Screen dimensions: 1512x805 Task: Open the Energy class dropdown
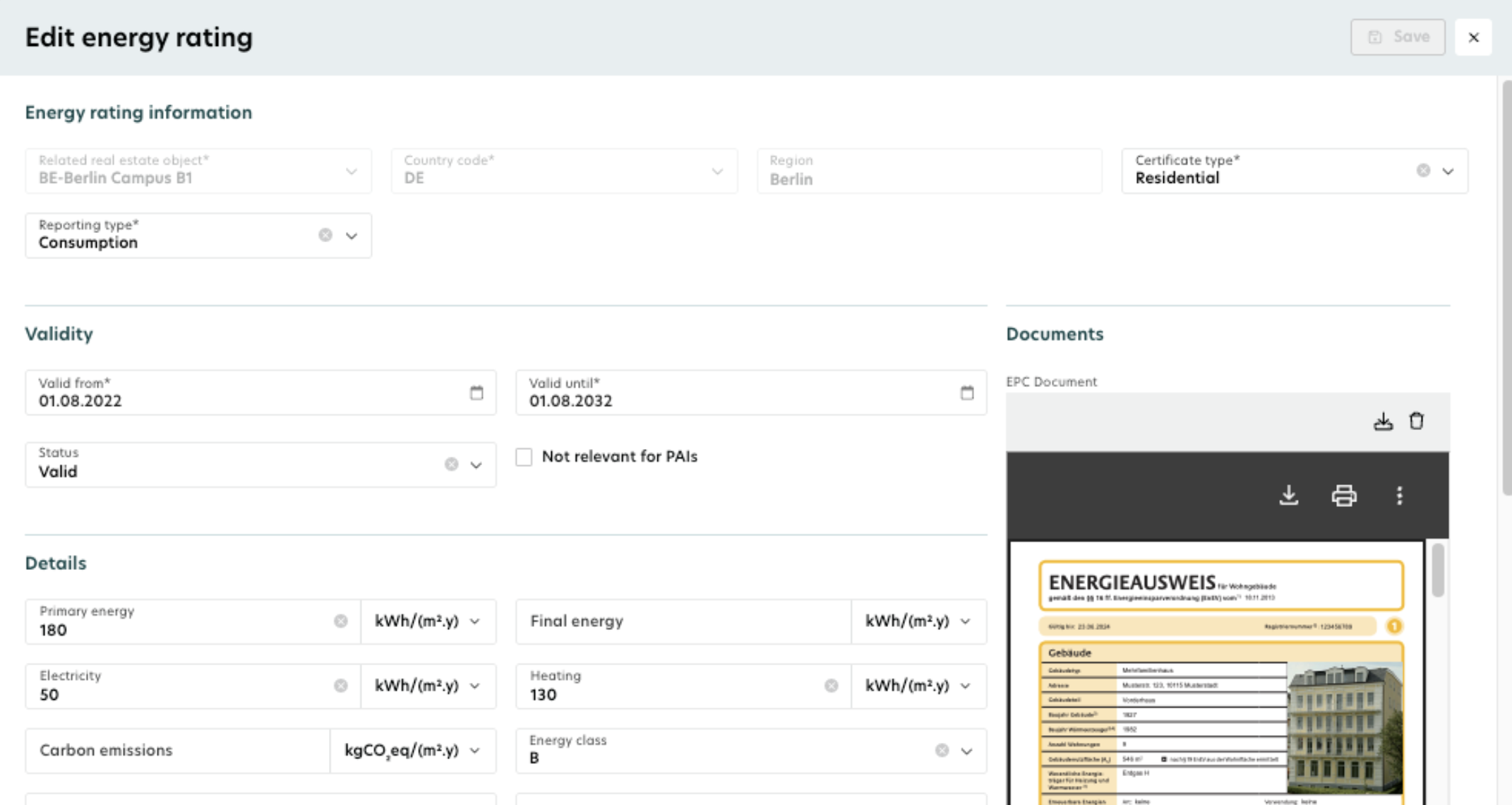(966, 751)
